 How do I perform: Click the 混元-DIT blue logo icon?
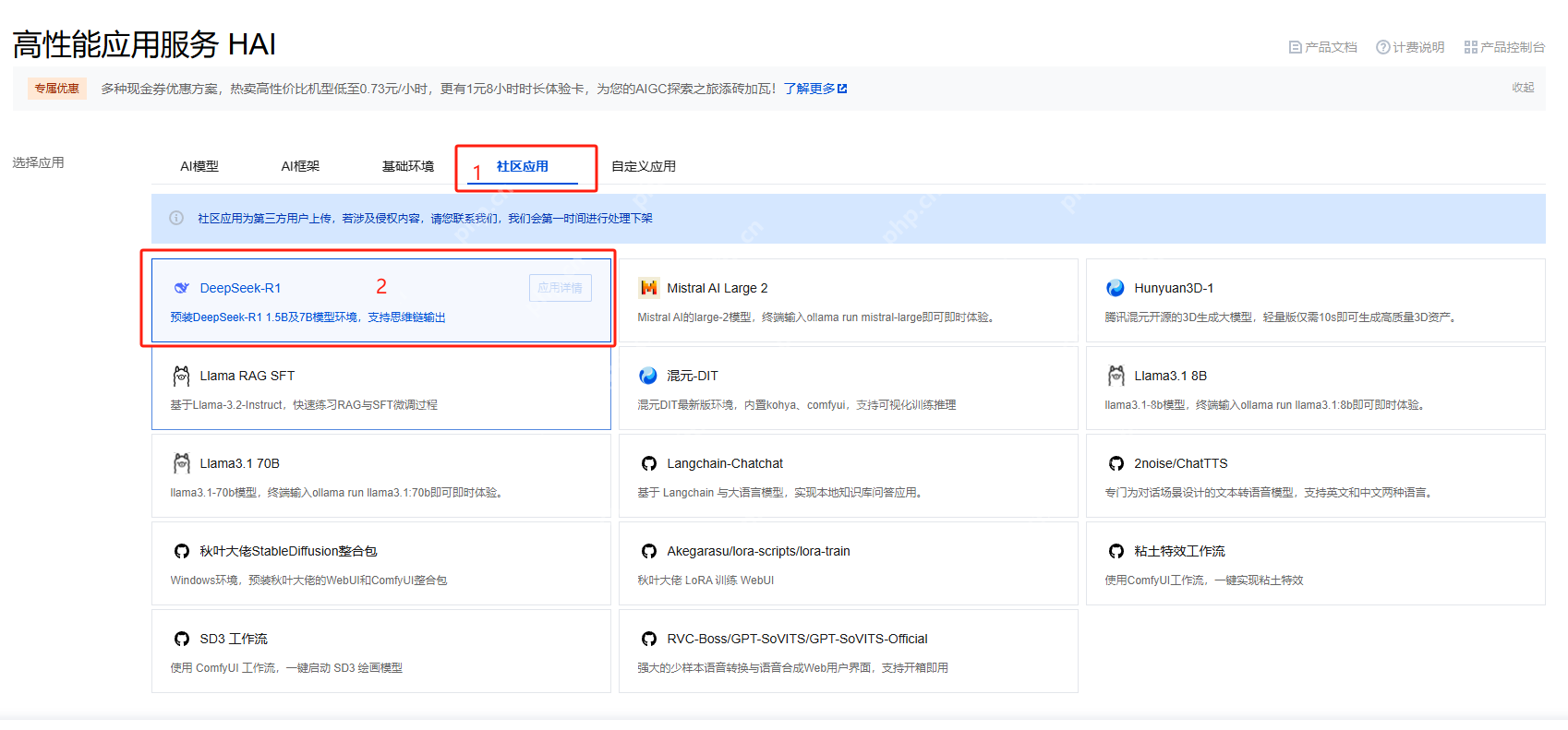pyautogui.click(x=648, y=376)
